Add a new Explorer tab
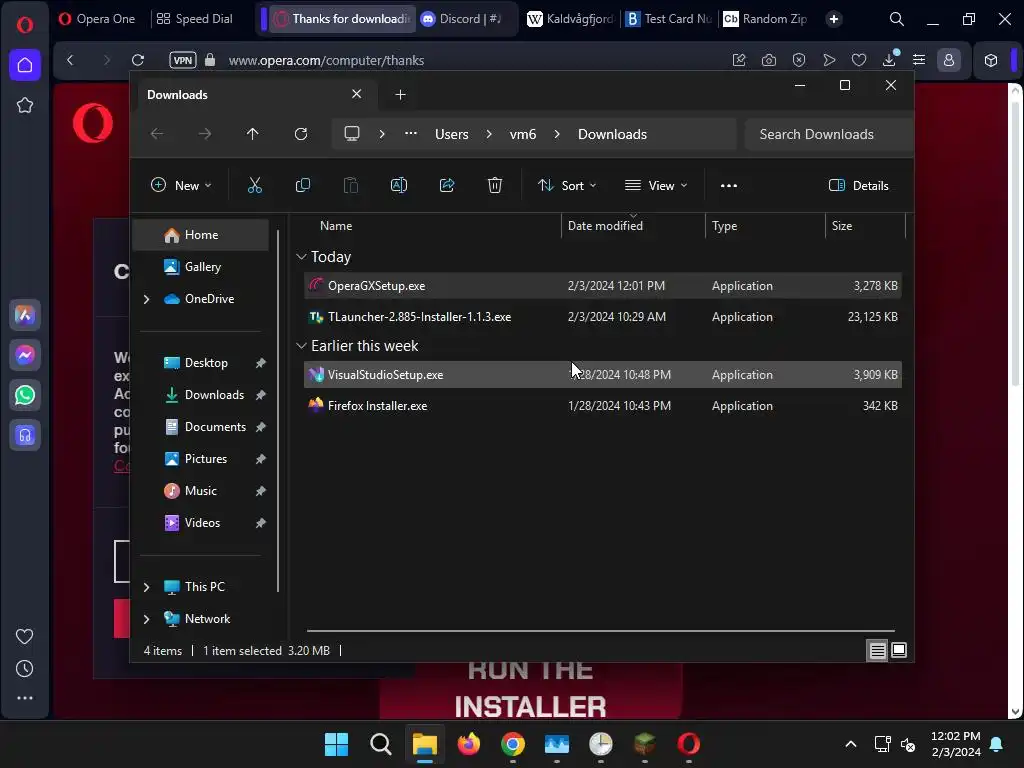1024x768 pixels. coord(400,95)
